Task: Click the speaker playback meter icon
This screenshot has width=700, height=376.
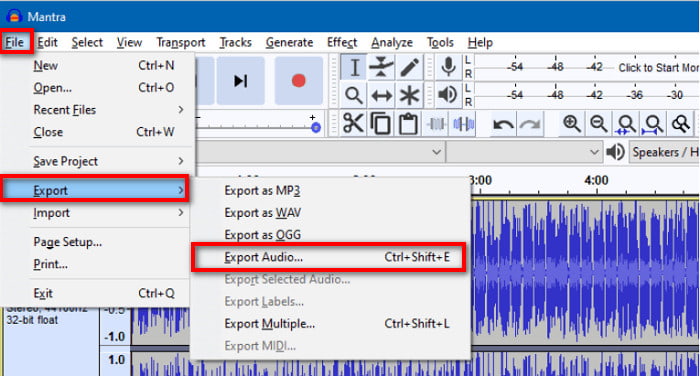Action: click(447, 95)
